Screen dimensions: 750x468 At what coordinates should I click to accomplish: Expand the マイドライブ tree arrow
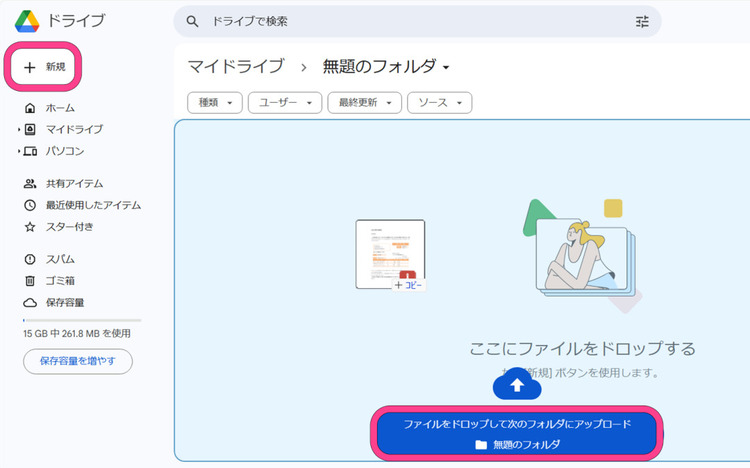point(19,129)
